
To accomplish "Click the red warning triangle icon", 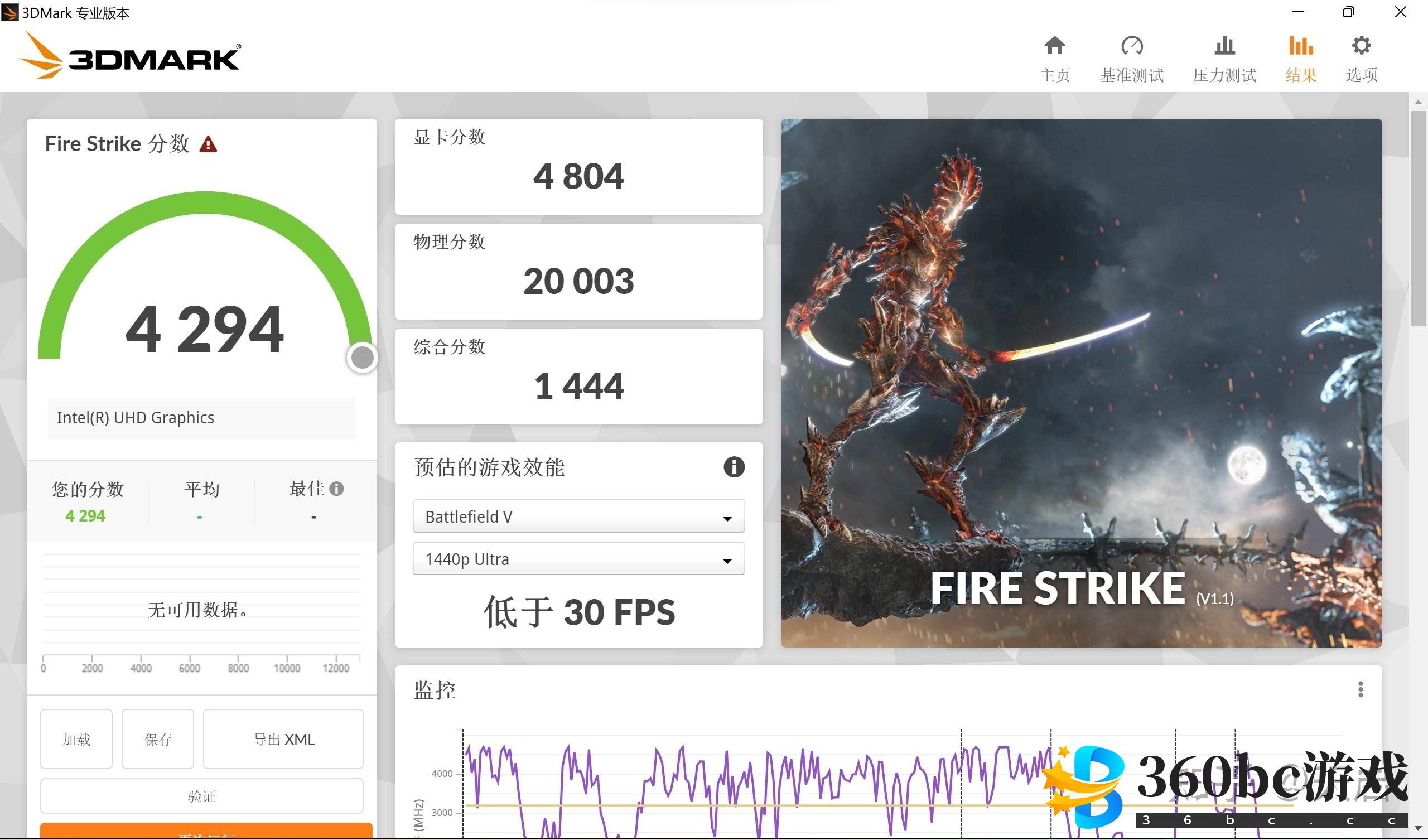I will [x=208, y=144].
